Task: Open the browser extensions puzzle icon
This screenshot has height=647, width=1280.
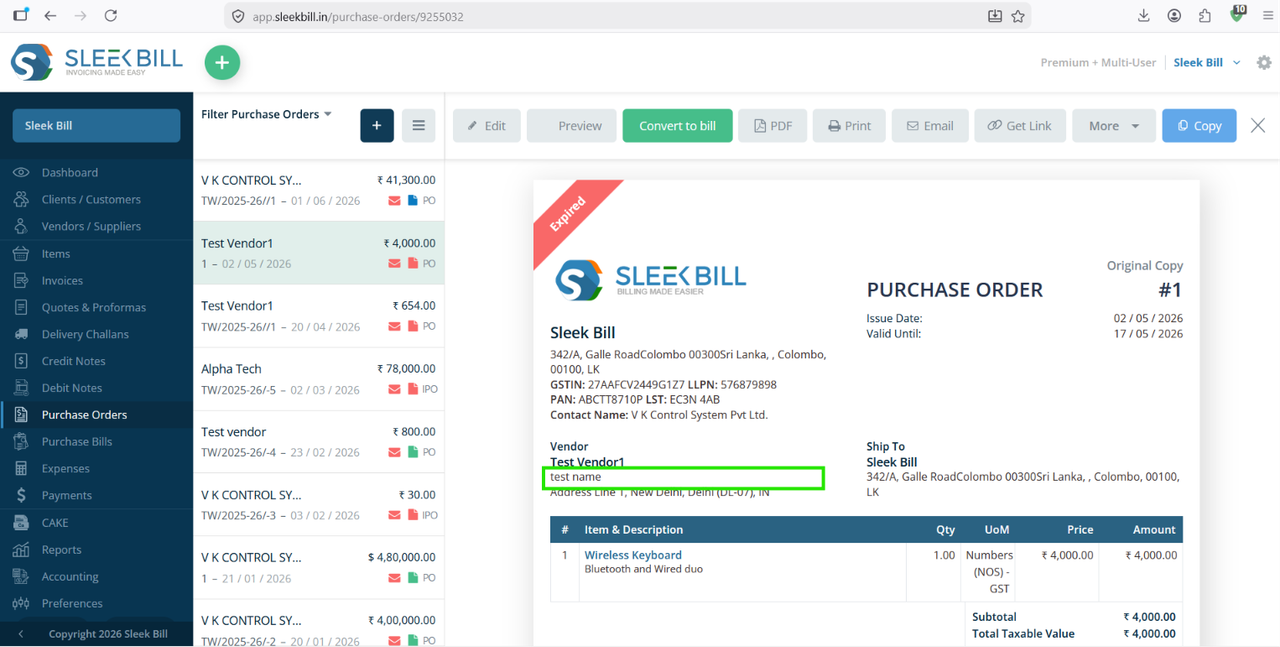Action: click(x=1204, y=16)
